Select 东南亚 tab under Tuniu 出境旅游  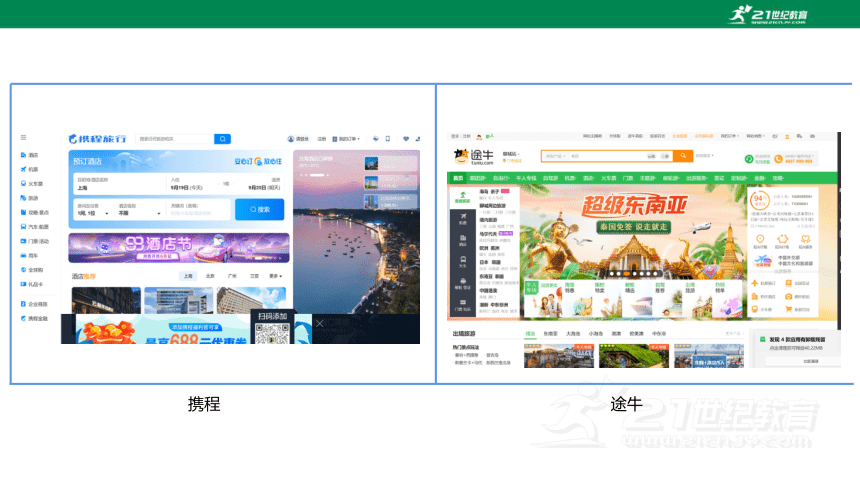[x=550, y=334]
